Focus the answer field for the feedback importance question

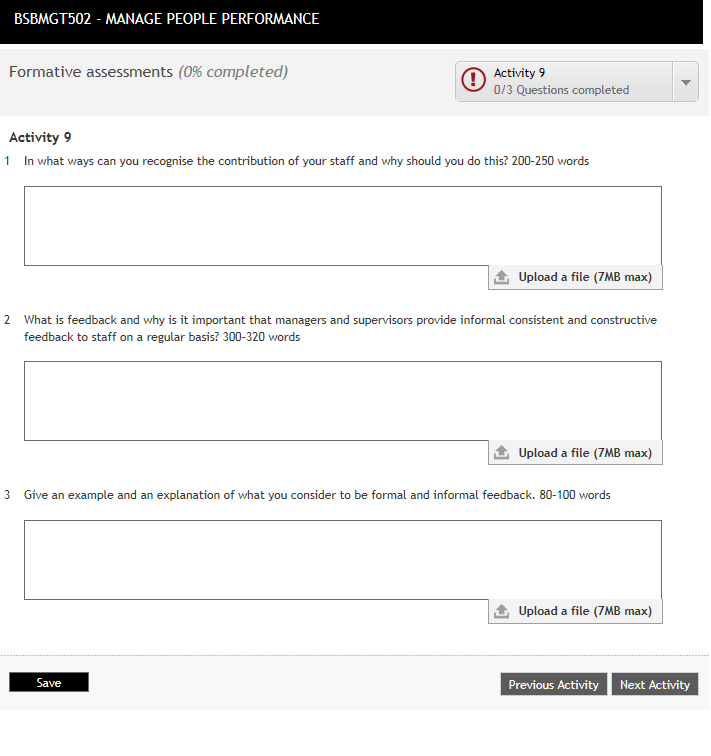[x=342, y=401]
